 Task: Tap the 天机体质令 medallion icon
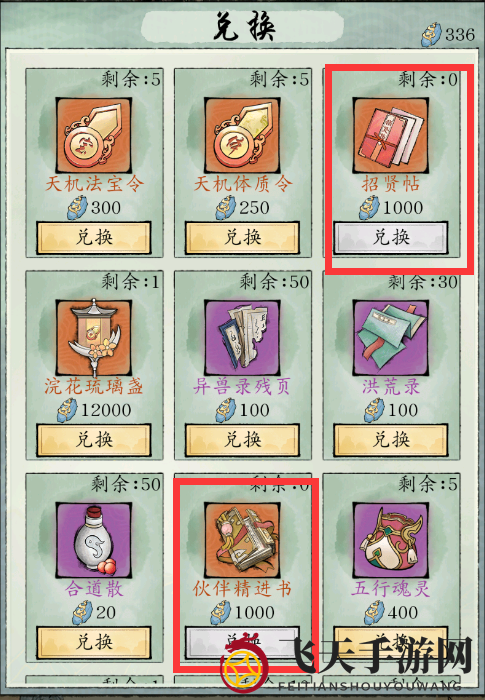pos(242,135)
